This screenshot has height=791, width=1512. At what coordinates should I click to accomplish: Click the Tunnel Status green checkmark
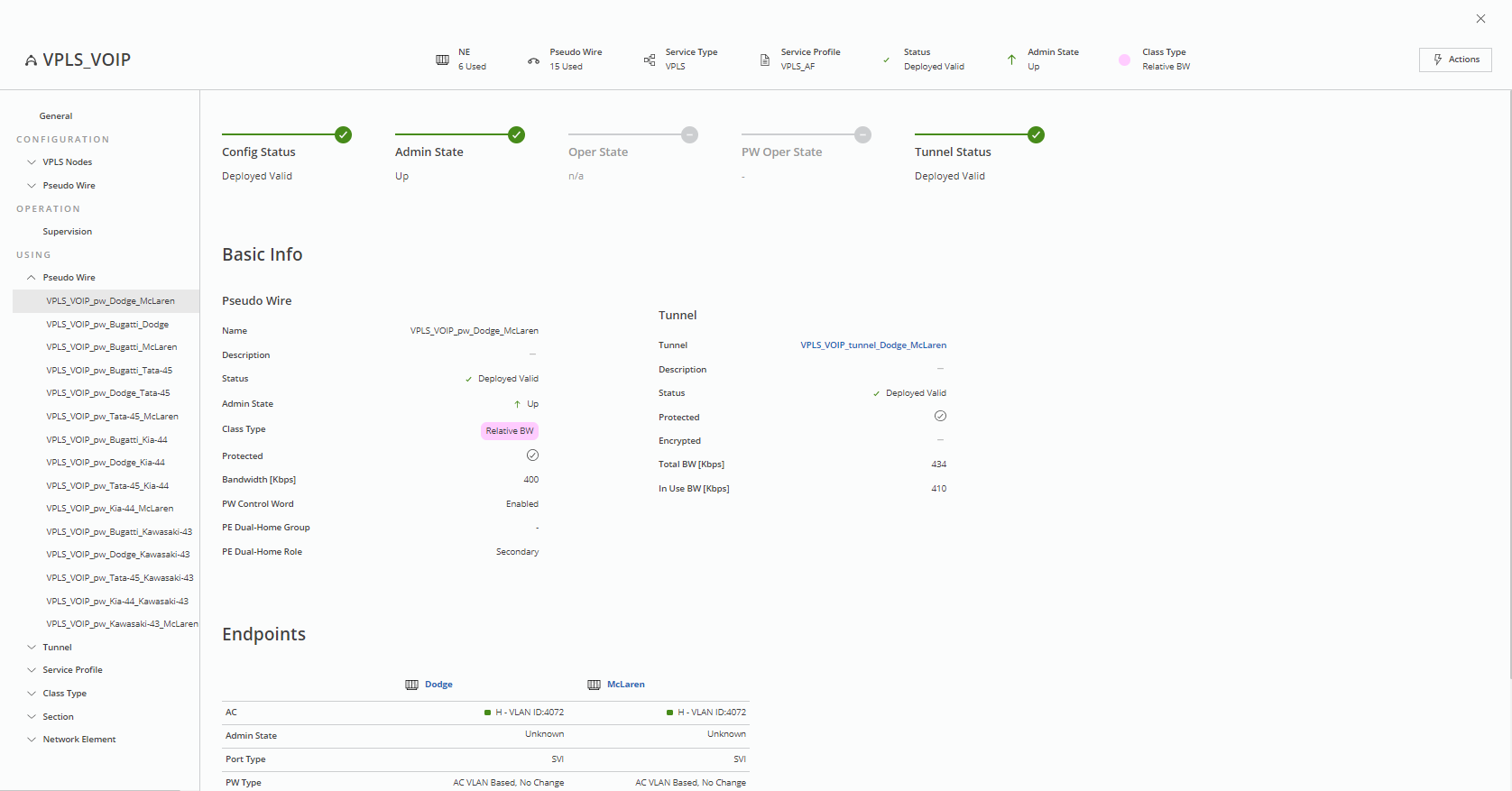(x=1036, y=135)
